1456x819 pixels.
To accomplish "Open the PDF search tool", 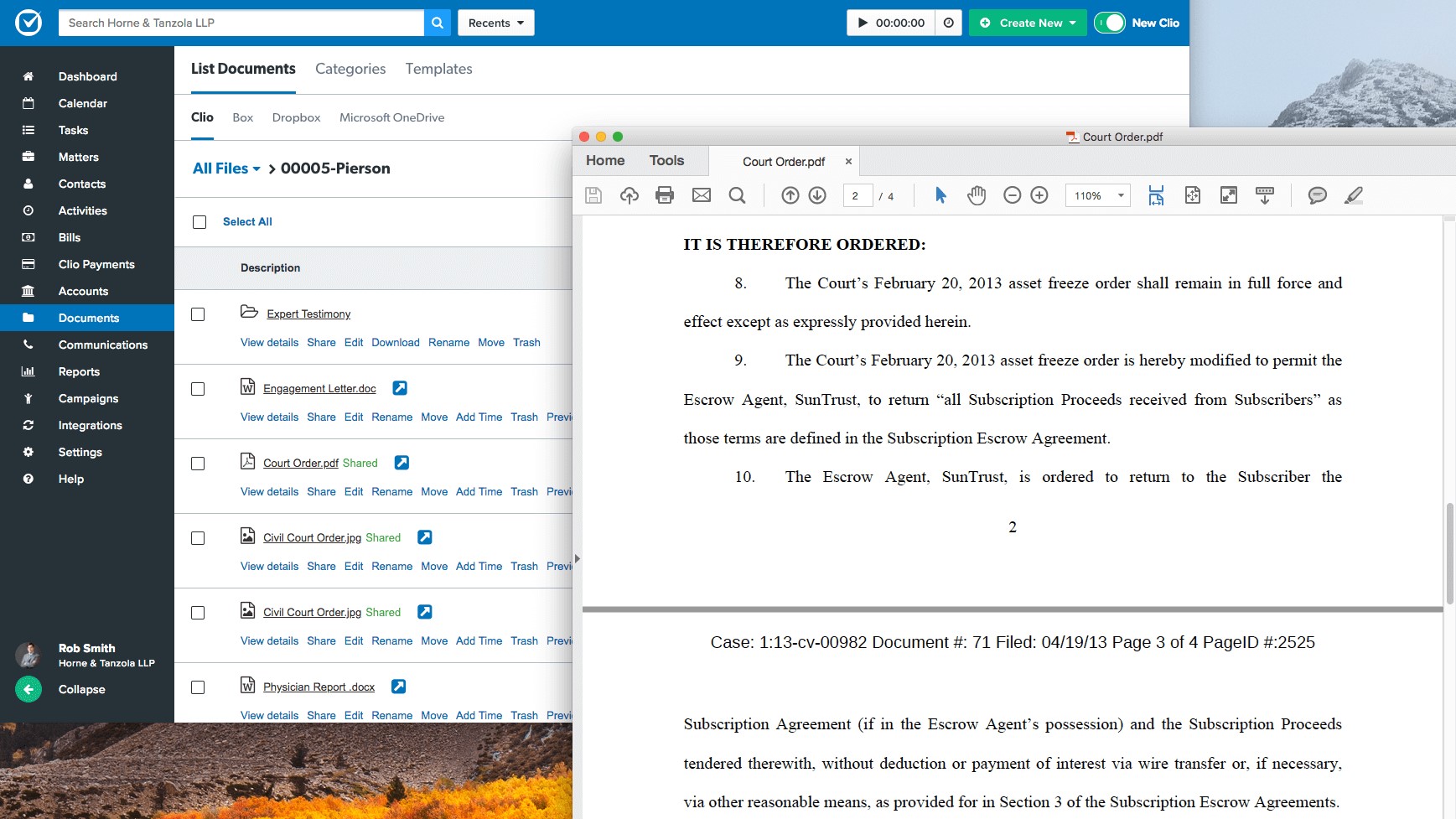I will (737, 194).
